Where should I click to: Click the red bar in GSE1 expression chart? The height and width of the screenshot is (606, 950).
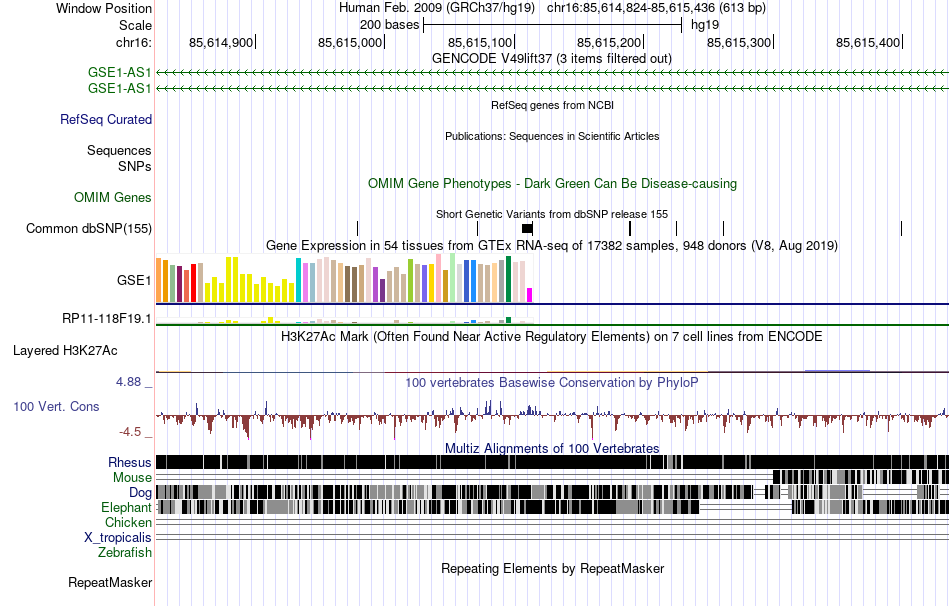(193, 283)
